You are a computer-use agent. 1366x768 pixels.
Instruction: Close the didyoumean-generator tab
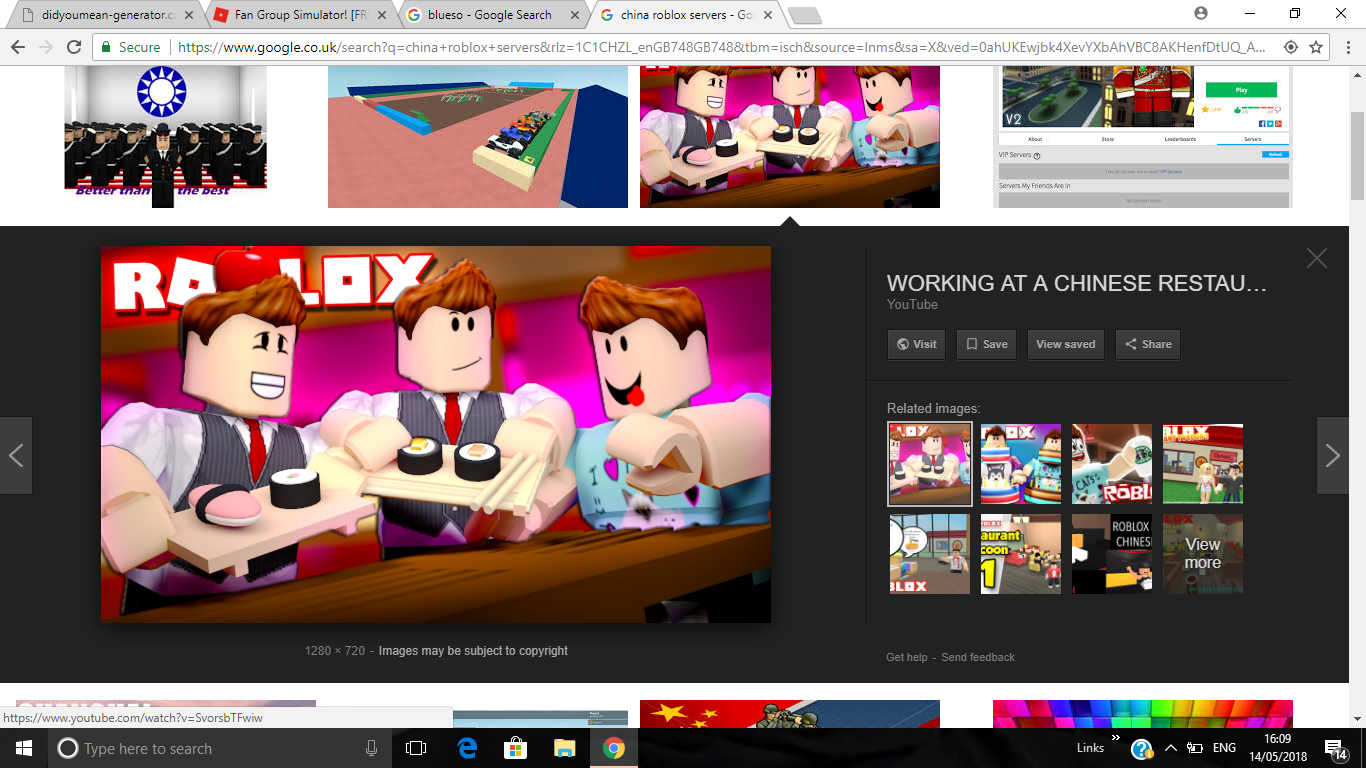tap(189, 15)
